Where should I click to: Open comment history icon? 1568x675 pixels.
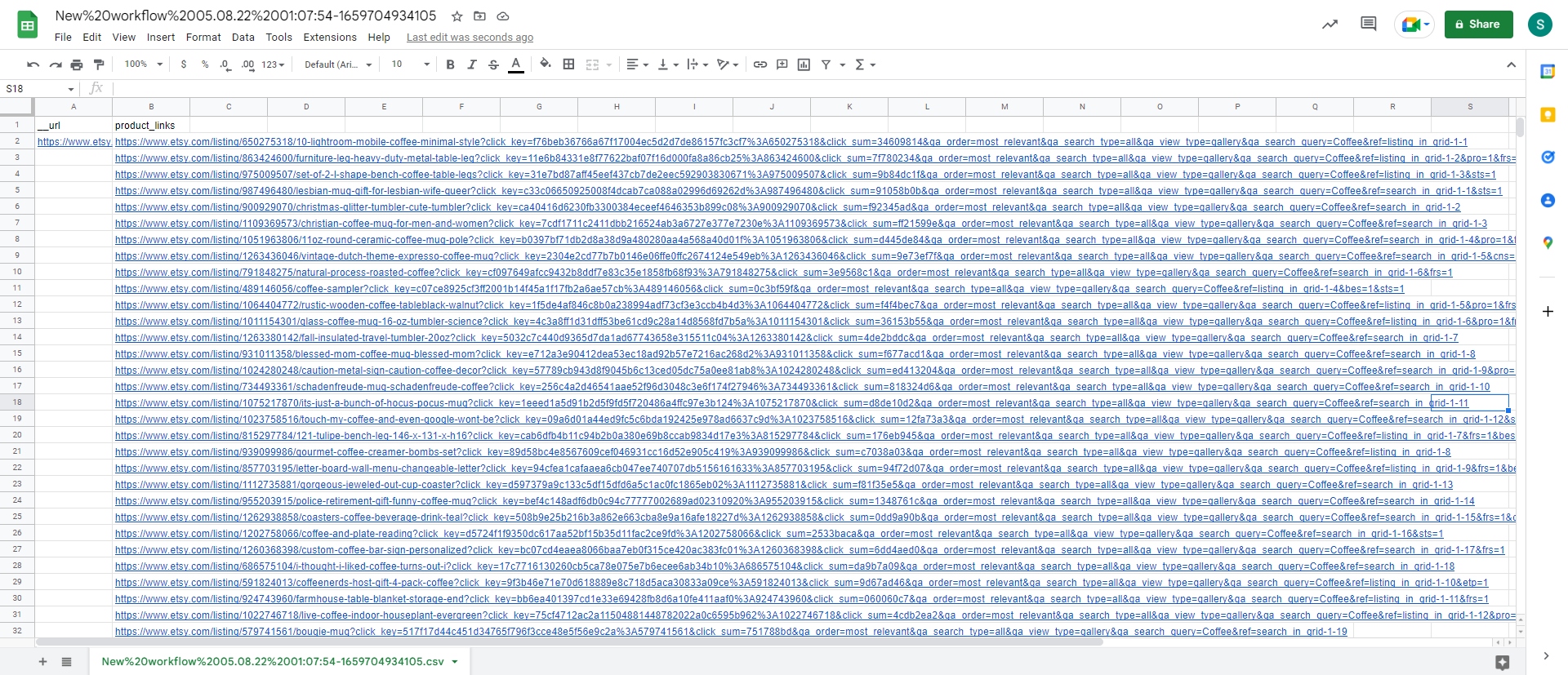click(1368, 24)
